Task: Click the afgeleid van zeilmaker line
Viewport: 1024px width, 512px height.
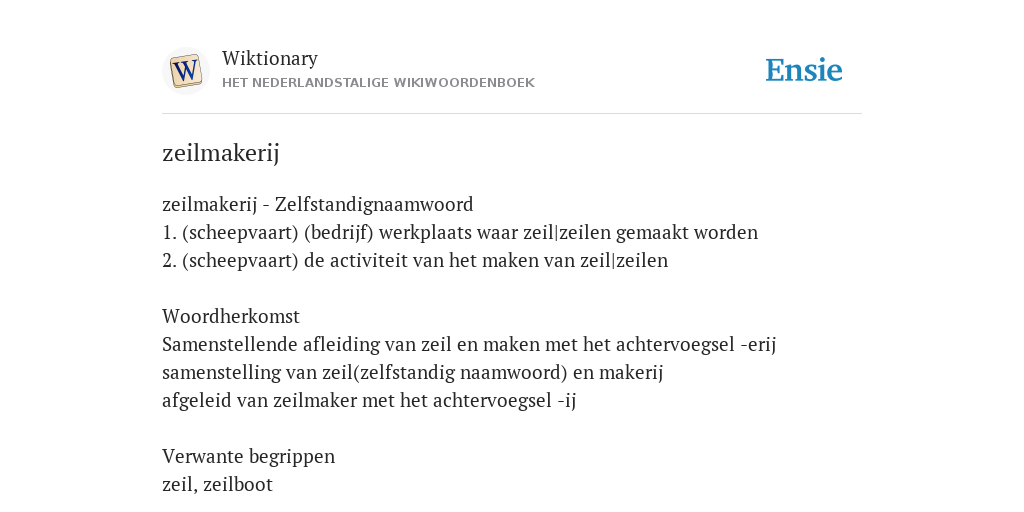Action: pos(369,400)
